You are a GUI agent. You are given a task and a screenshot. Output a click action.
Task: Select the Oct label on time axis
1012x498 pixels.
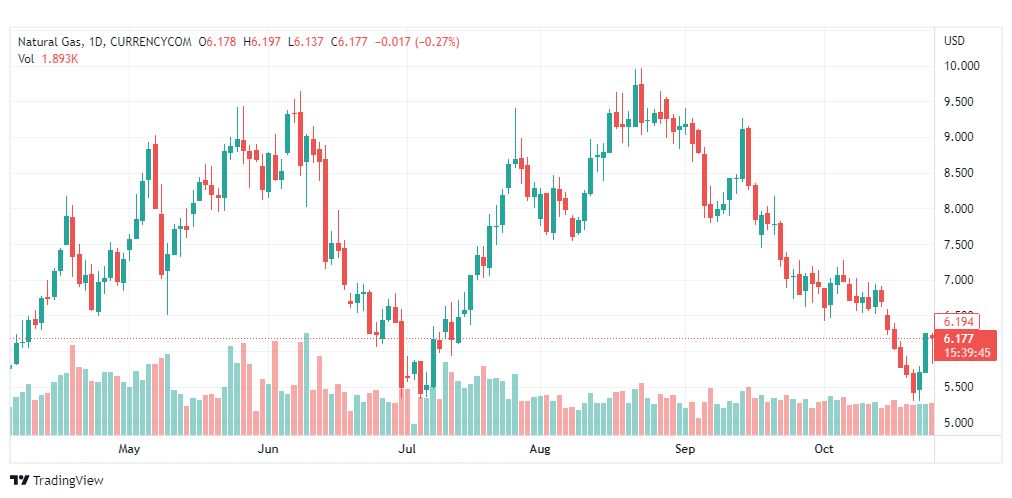click(824, 449)
